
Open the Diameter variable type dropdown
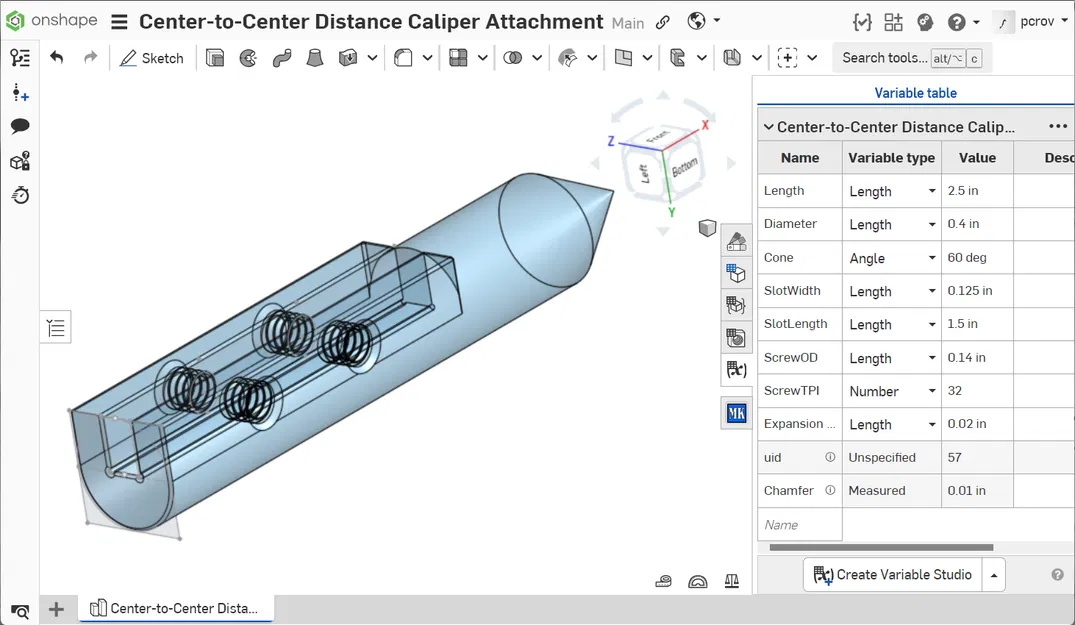point(930,224)
